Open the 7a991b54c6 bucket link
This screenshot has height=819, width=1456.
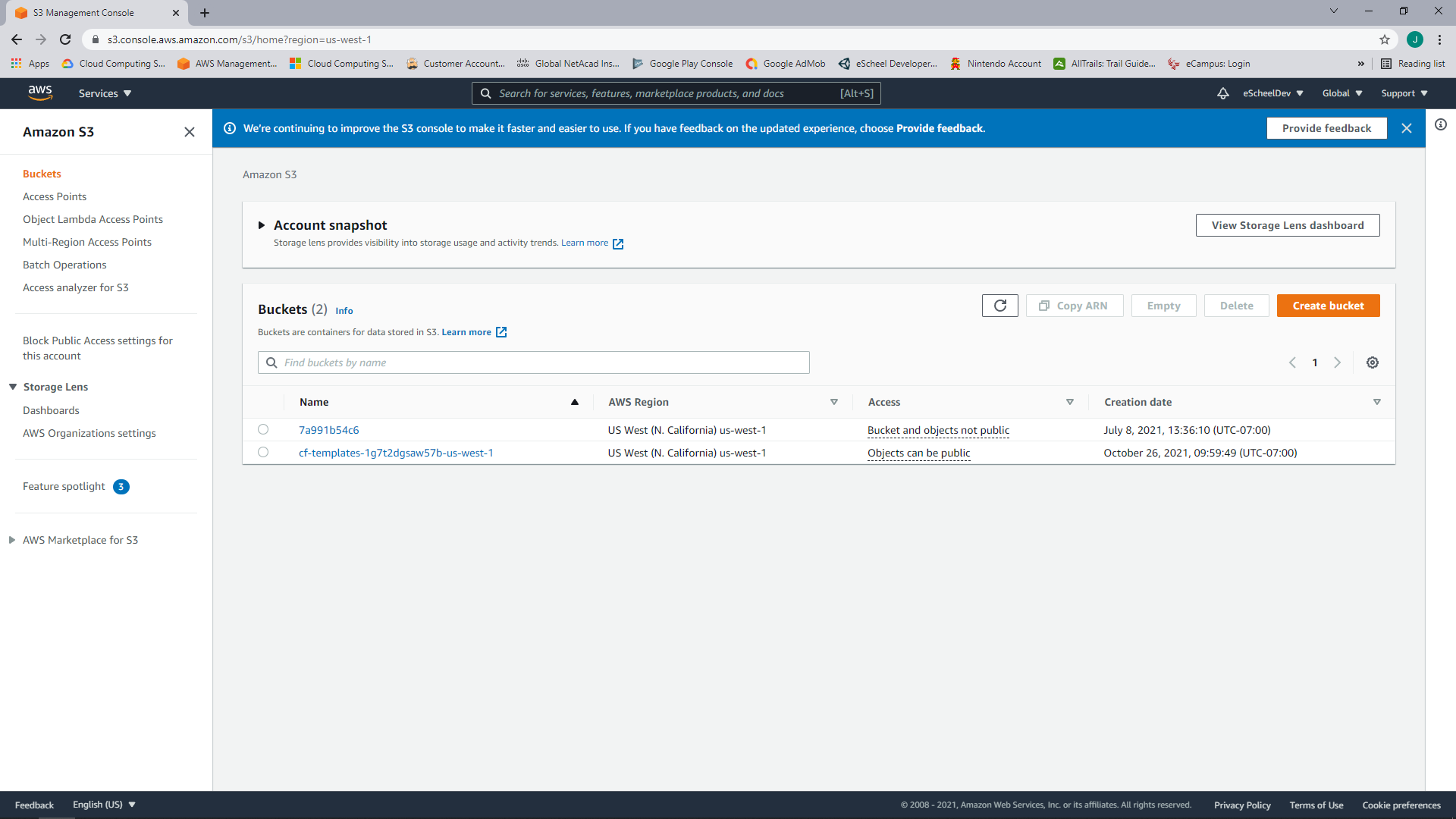(328, 430)
